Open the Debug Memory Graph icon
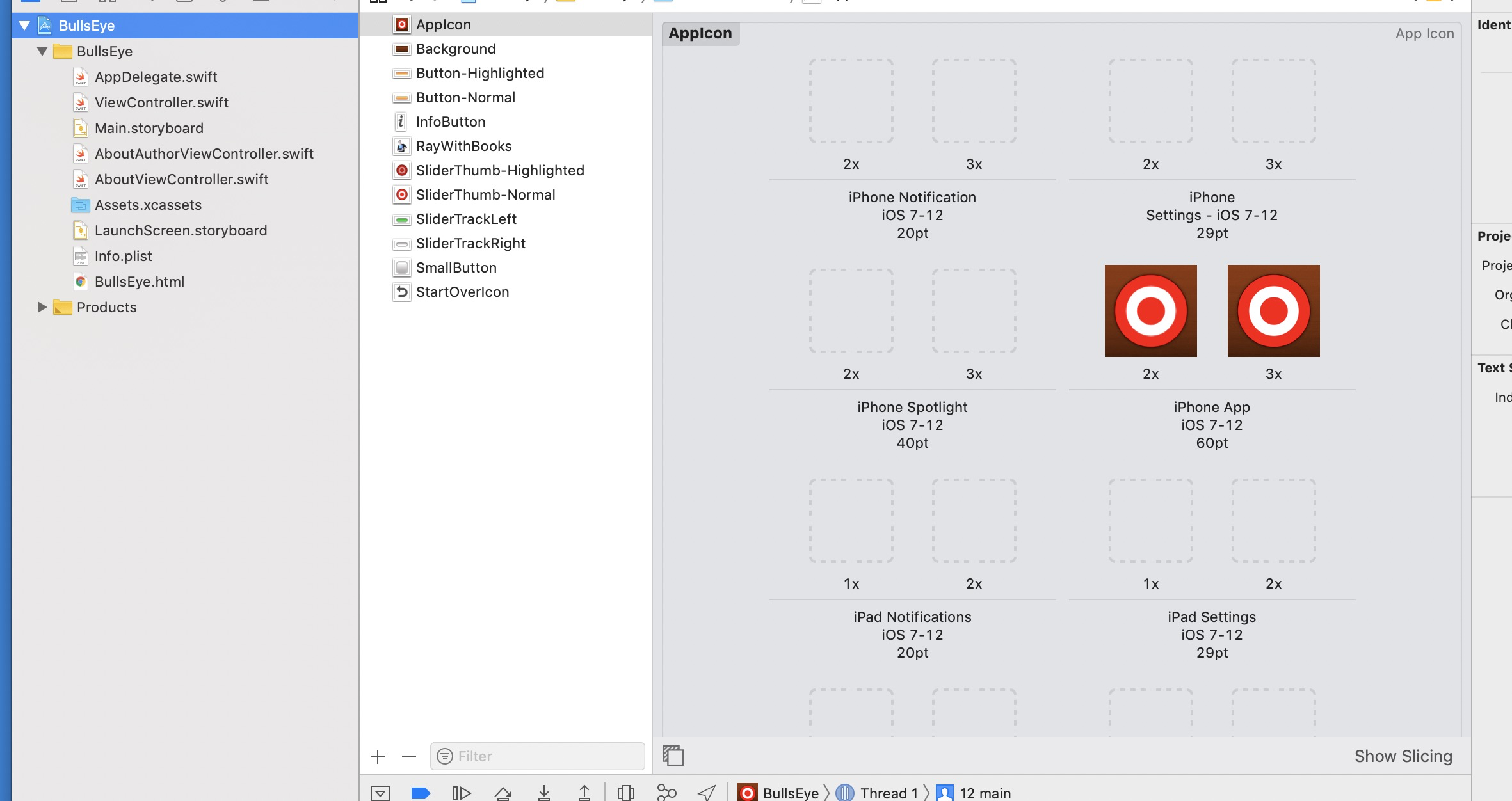The height and width of the screenshot is (801, 1512). tap(666, 793)
